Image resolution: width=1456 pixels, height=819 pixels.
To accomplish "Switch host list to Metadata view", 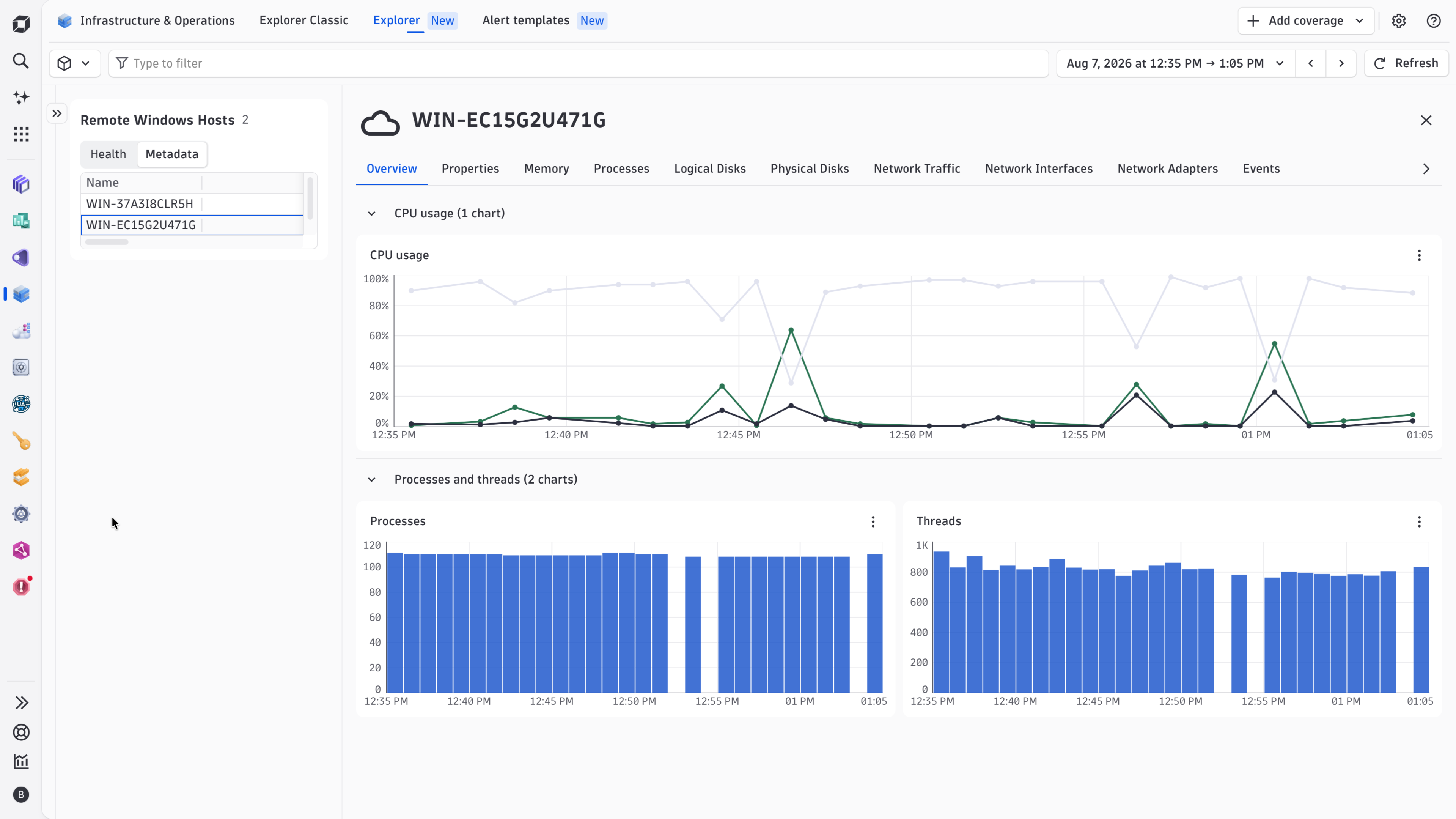I will click(x=172, y=154).
